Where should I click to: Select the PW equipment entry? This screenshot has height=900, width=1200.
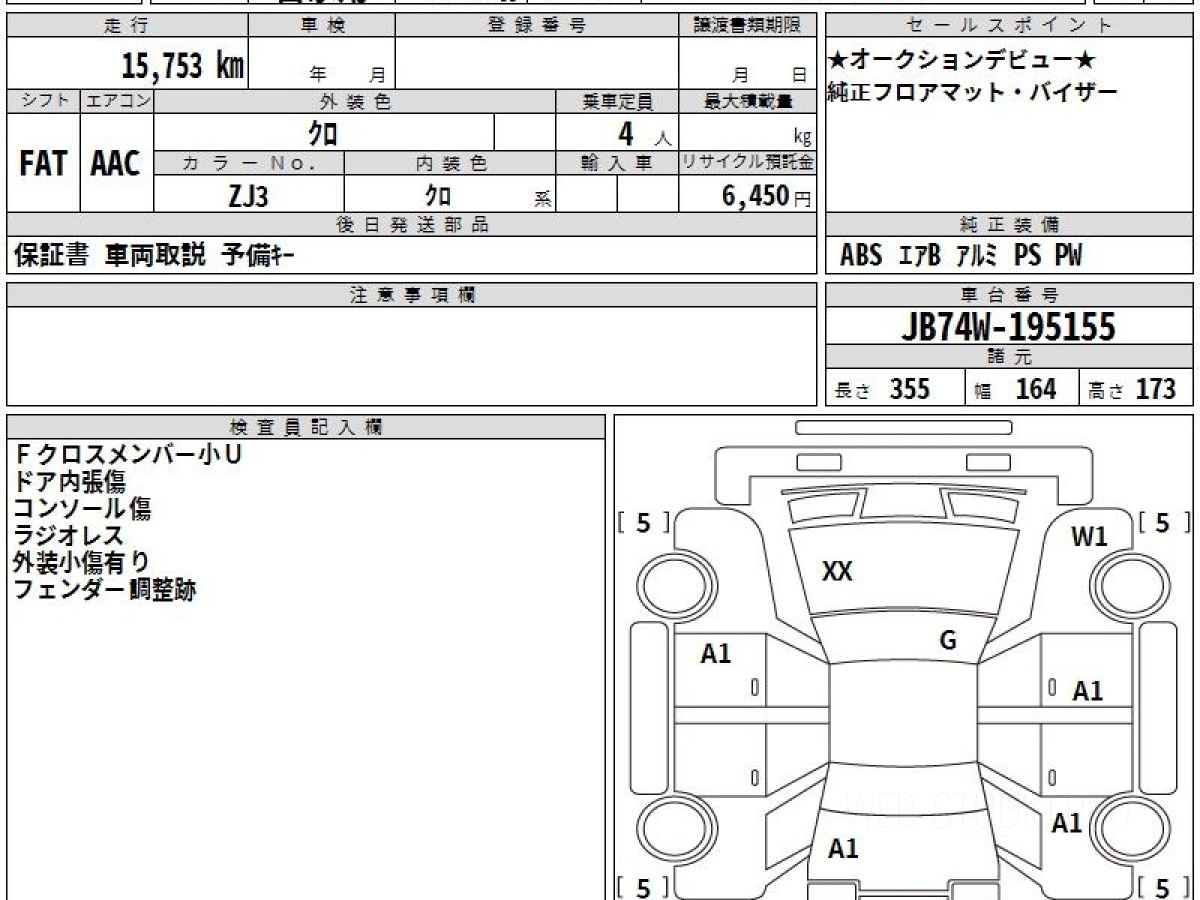[1068, 256]
